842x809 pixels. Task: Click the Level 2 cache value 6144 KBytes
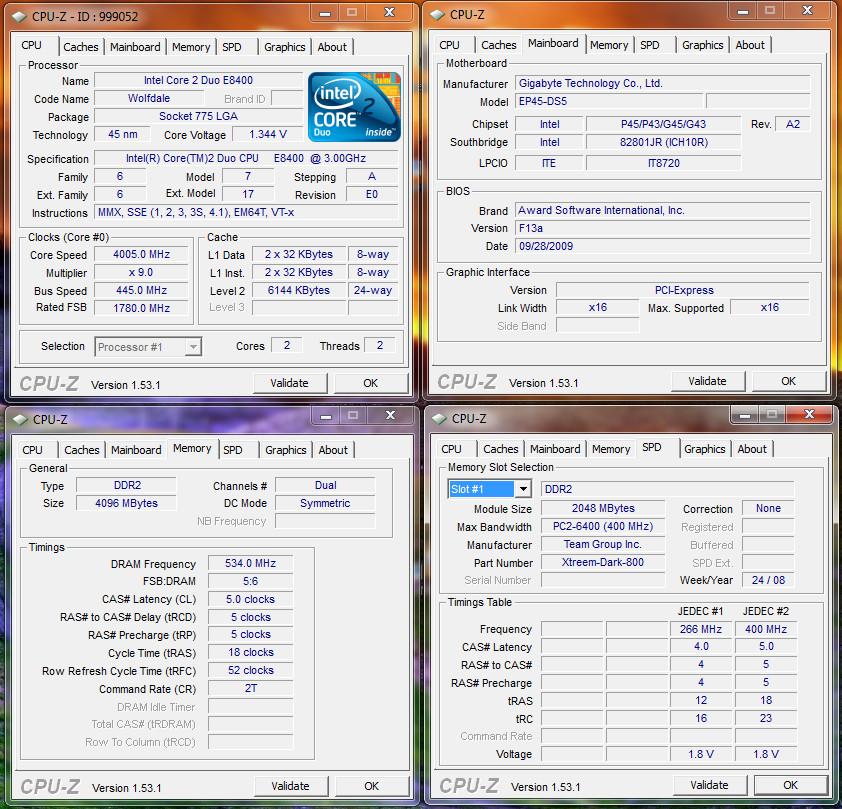coord(299,290)
